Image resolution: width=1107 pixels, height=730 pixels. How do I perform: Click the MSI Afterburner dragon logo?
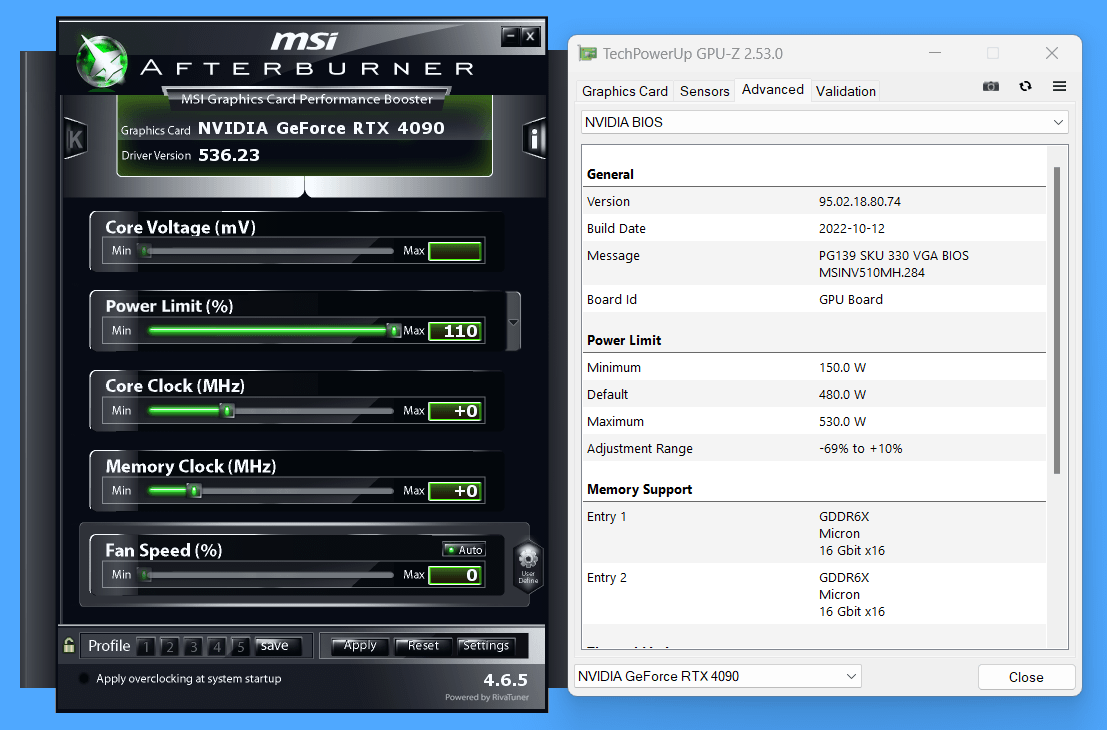tap(102, 62)
